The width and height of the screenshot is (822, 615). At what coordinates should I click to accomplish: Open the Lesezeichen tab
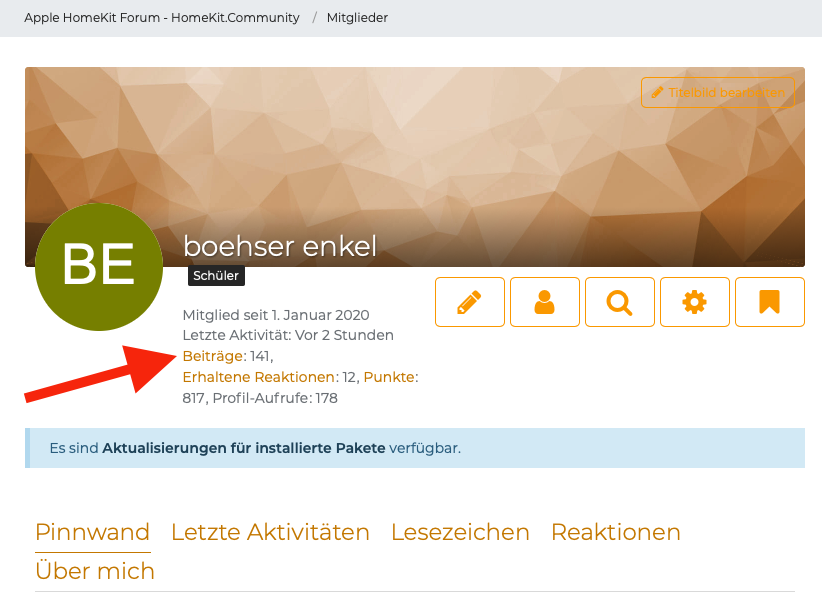point(460,532)
